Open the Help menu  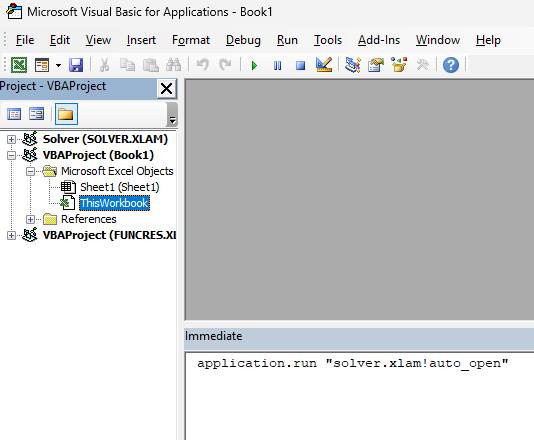tap(488, 40)
